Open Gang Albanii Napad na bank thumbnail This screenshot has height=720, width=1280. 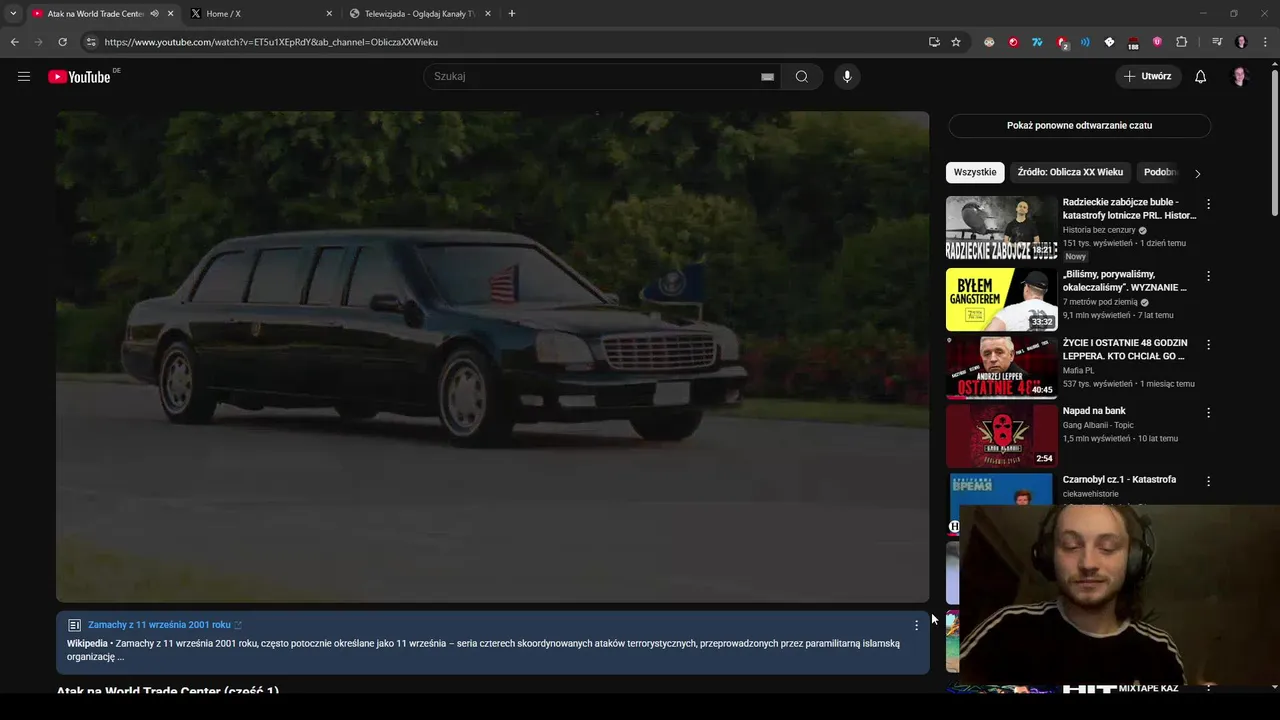[x=1001, y=436]
